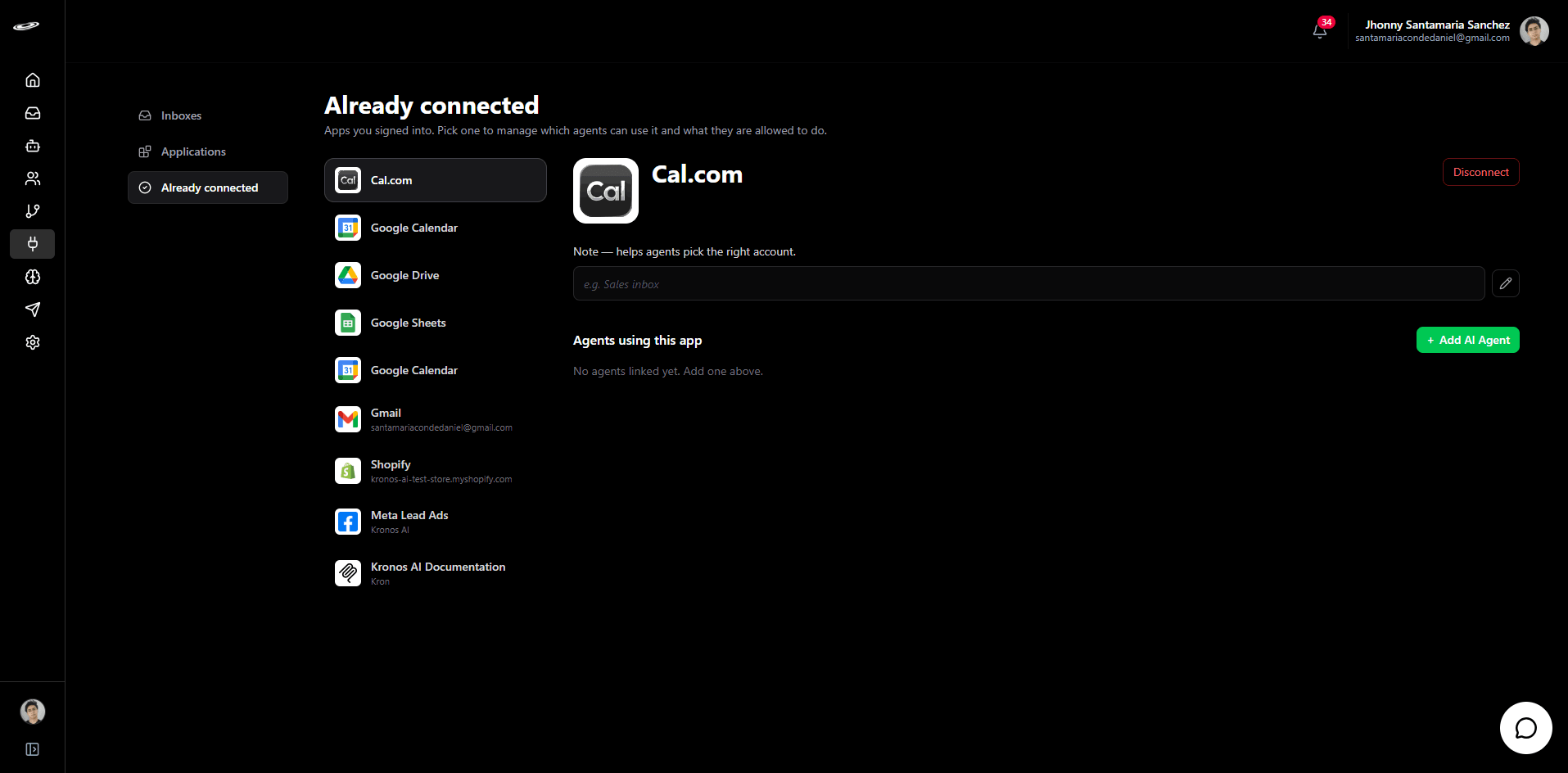
Task: Open the settings gear icon in the sidebar
Action: 33,342
